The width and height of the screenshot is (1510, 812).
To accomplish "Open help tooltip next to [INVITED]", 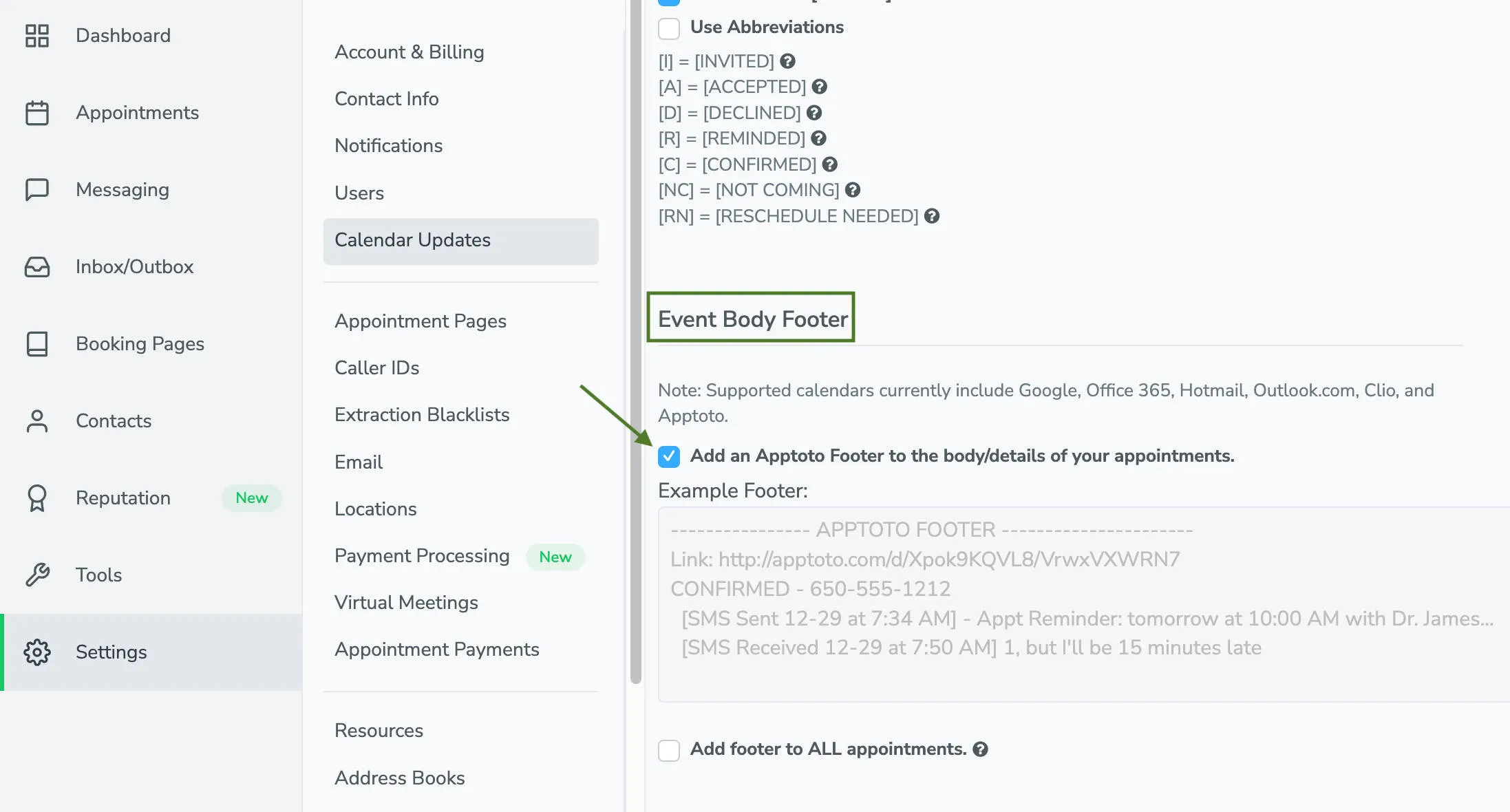I will point(788,61).
